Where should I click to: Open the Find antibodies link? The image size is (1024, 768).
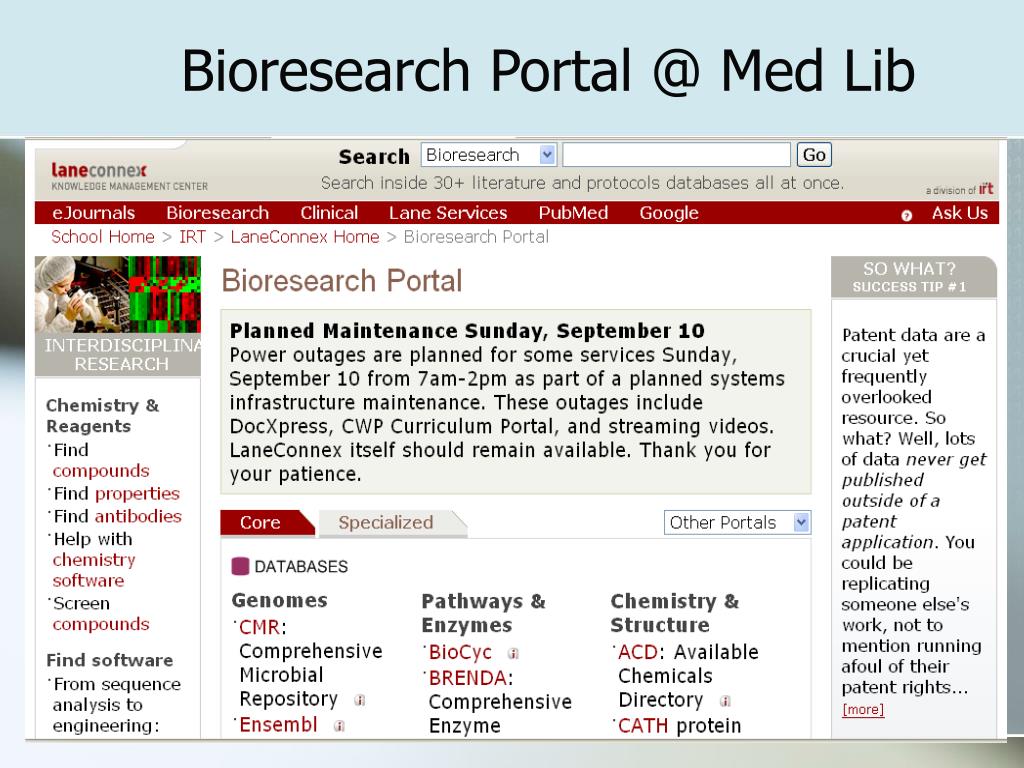click(x=138, y=517)
